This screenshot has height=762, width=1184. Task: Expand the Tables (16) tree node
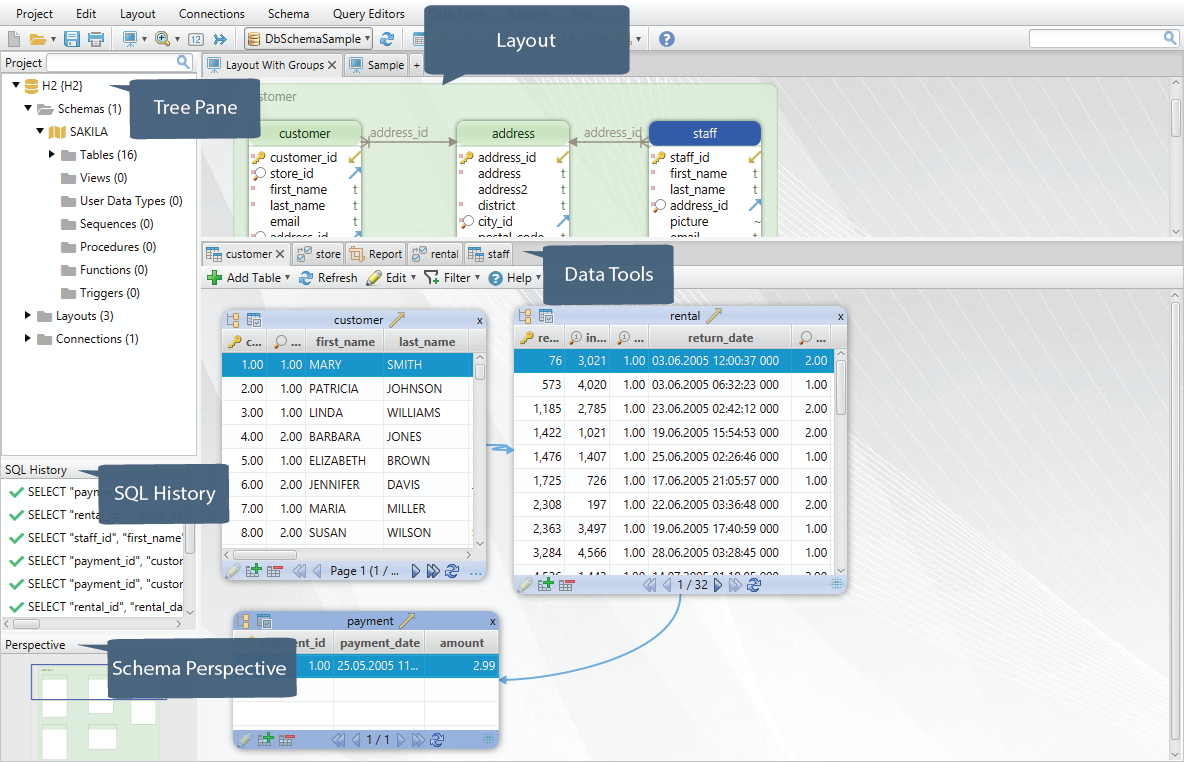point(52,155)
